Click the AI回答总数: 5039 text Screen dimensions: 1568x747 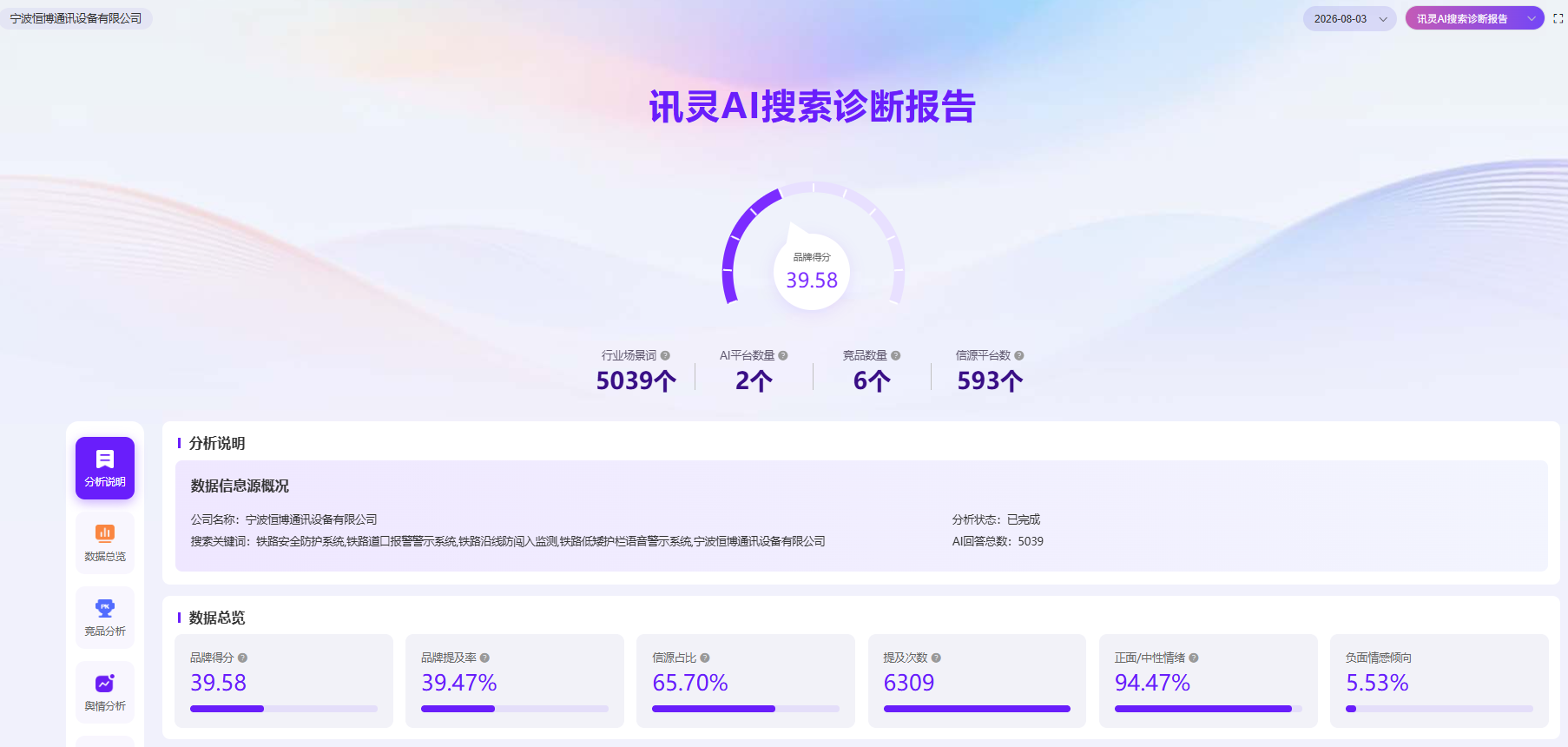[998, 541]
